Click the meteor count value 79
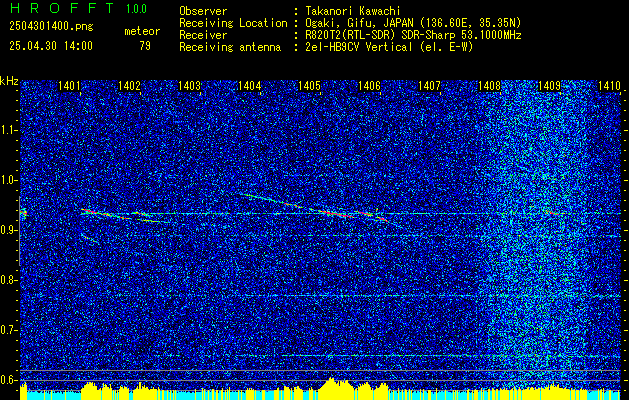629x400 pixels. [145, 46]
